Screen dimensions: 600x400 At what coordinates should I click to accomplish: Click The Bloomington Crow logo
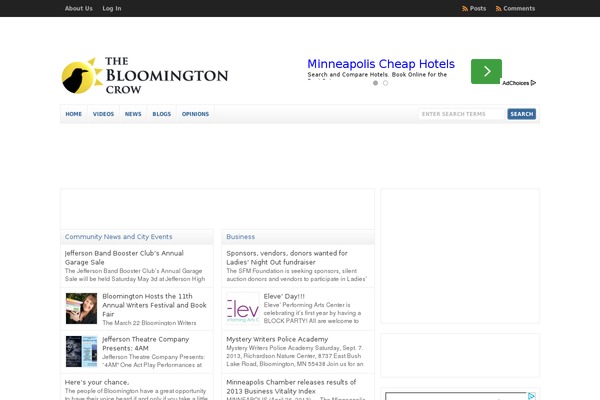(145, 75)
